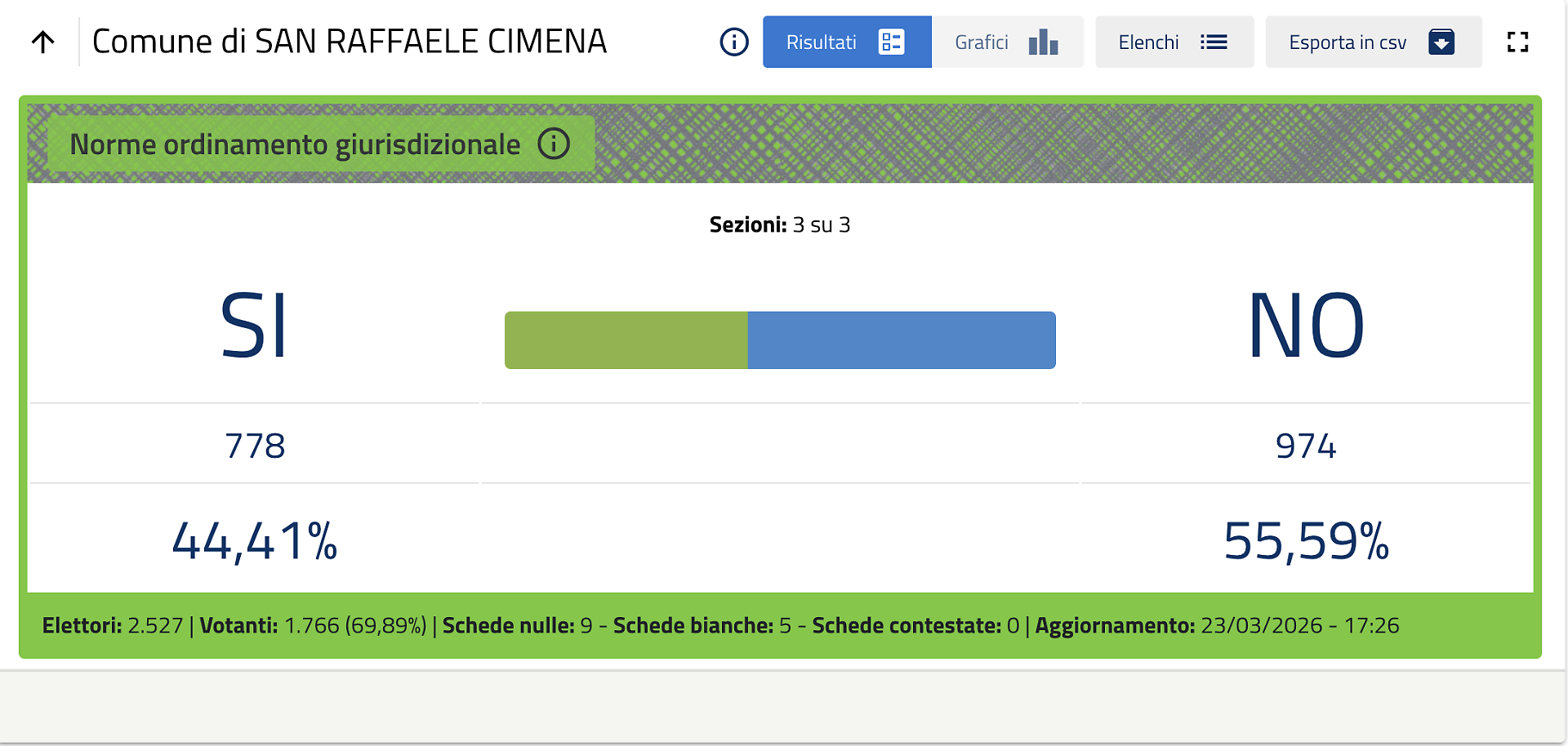Click the csv download arrow icon
The width and height of the screenshot is (1568, 746).
(1441, 42)
